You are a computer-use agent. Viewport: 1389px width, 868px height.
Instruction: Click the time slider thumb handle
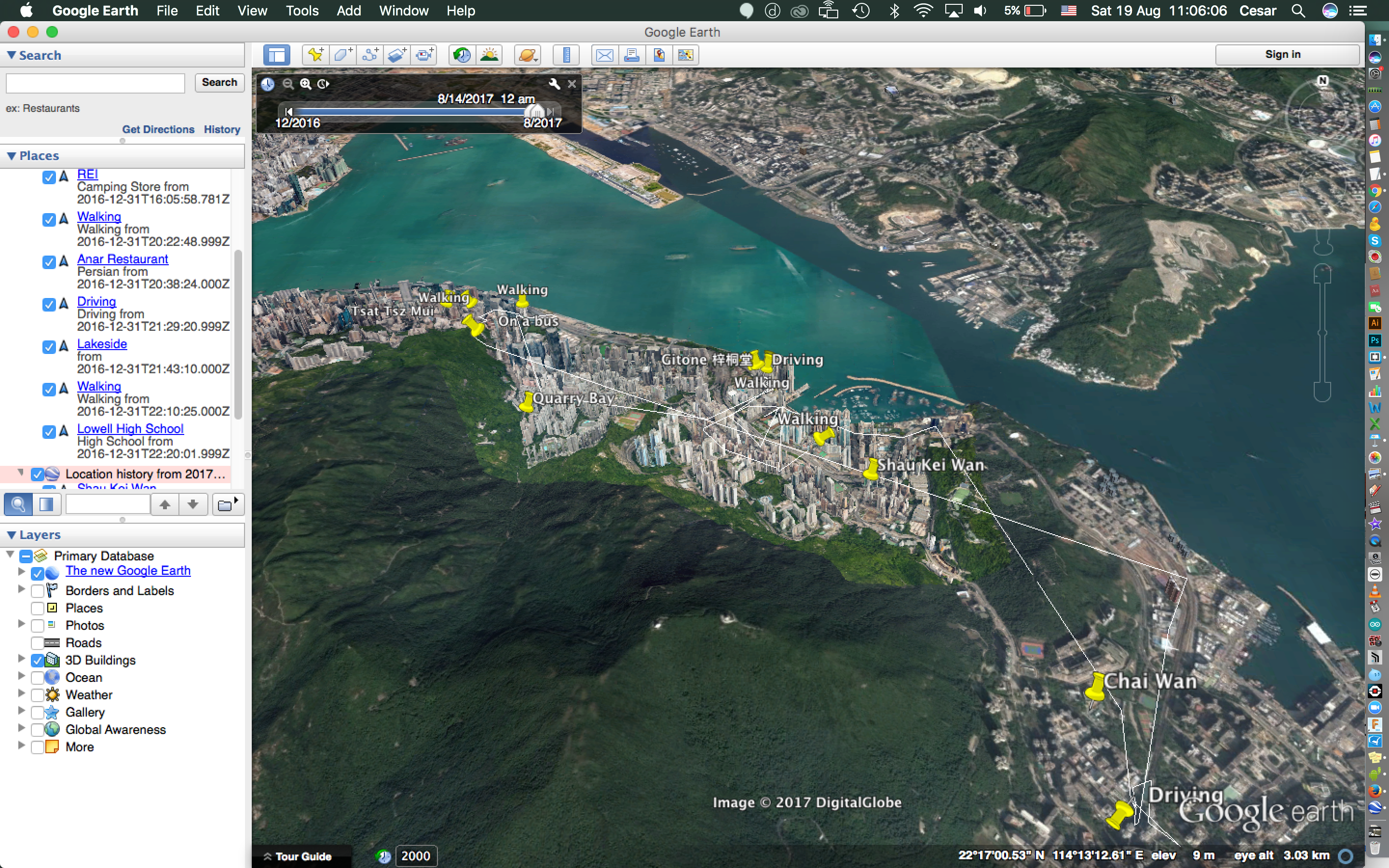pos(535,110)
